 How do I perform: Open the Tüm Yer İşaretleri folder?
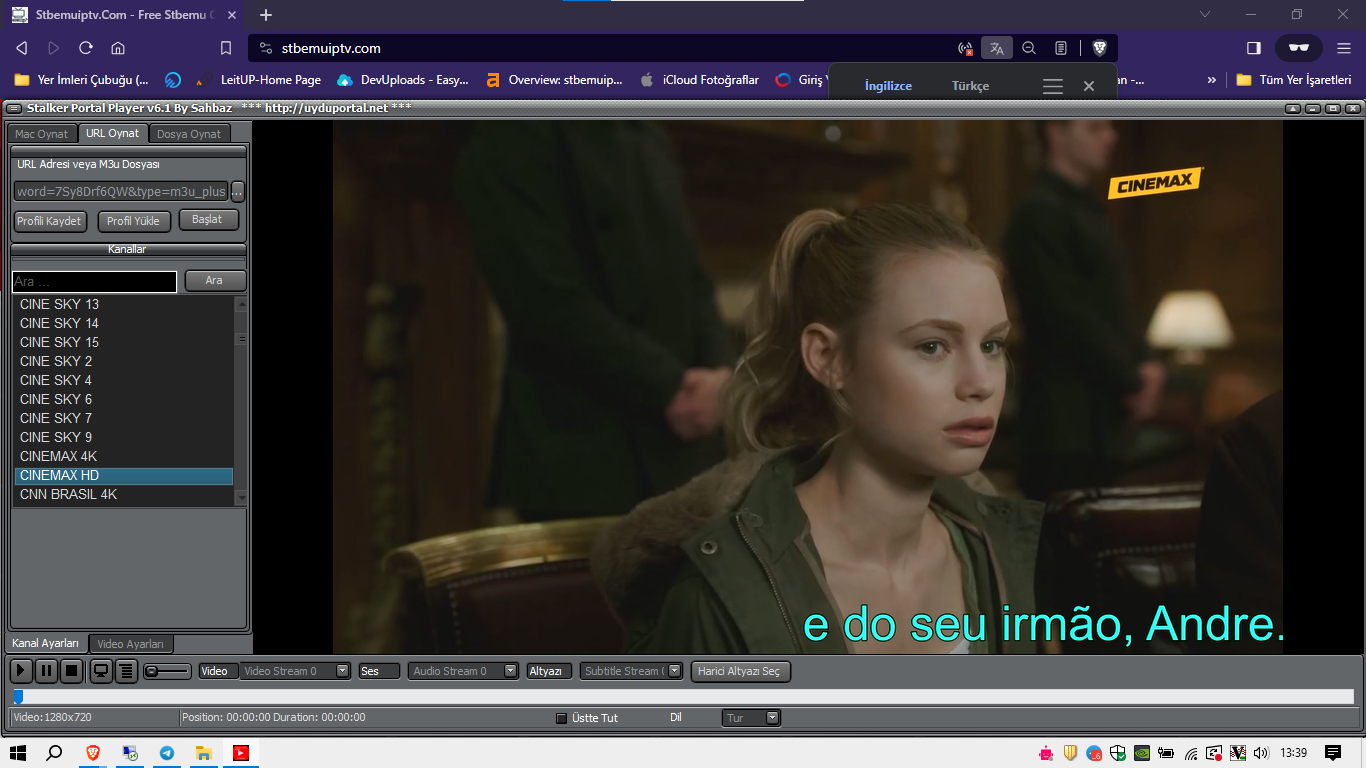(x=1294, y=80)
